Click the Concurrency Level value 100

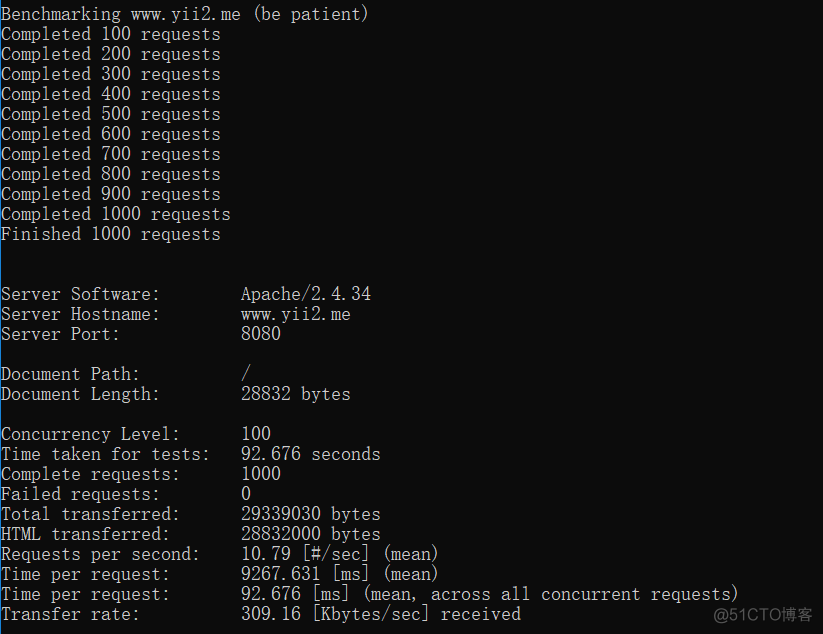pyautogui.click(x=256, y=434)
